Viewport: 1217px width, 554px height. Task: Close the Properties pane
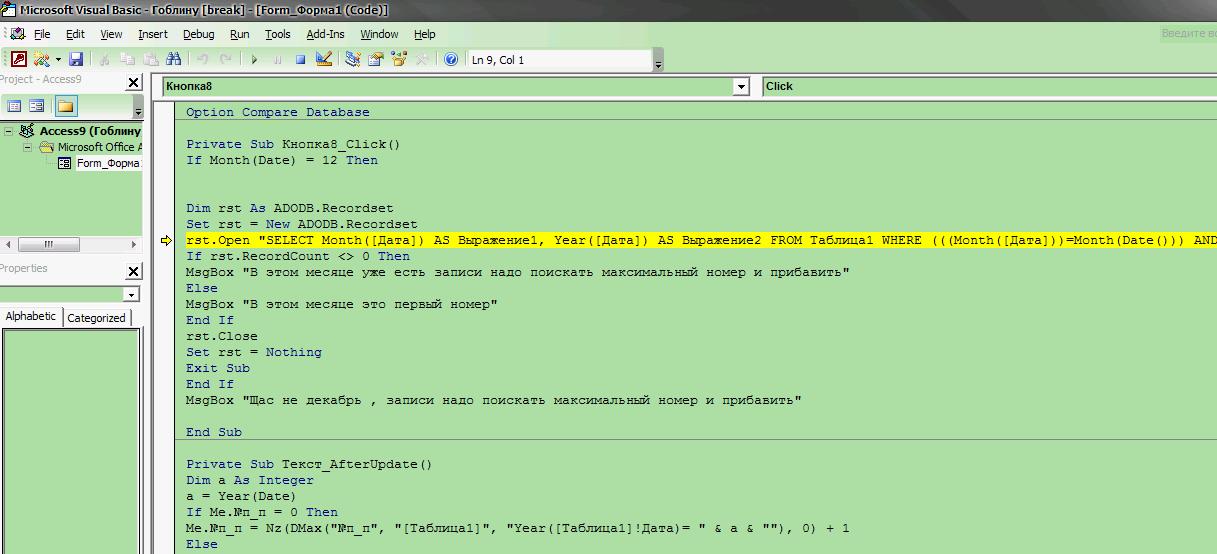pyautogui.click(x=134, y=271)
